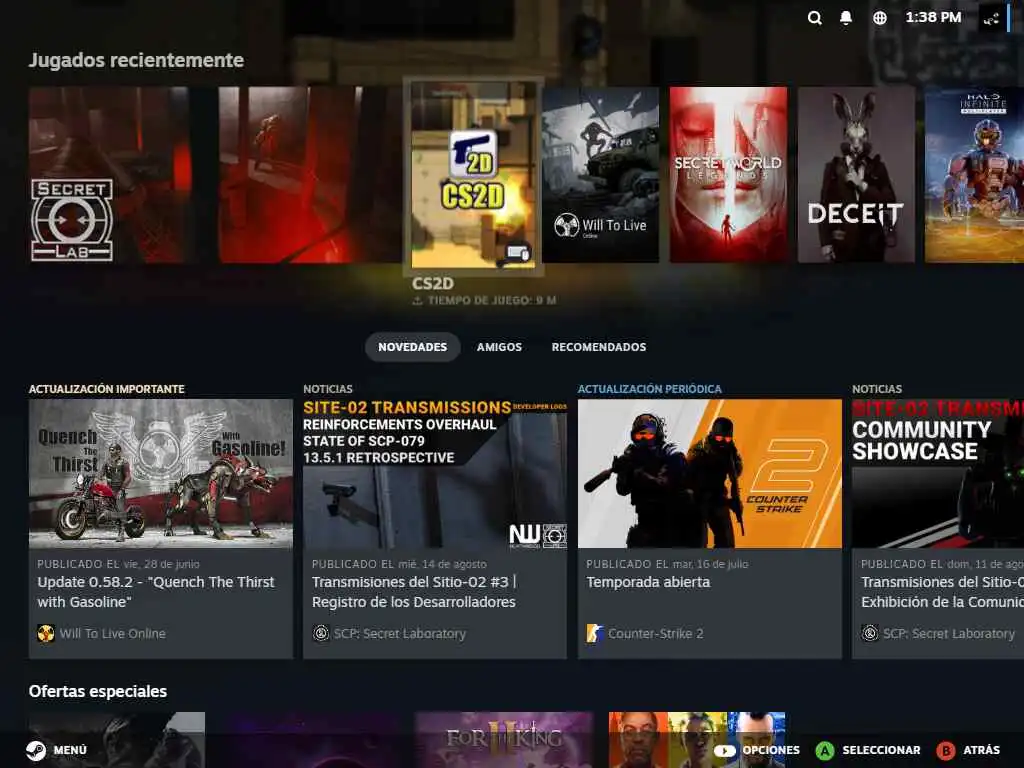Click the Will To Live Online radiation icon

[46, 633]
